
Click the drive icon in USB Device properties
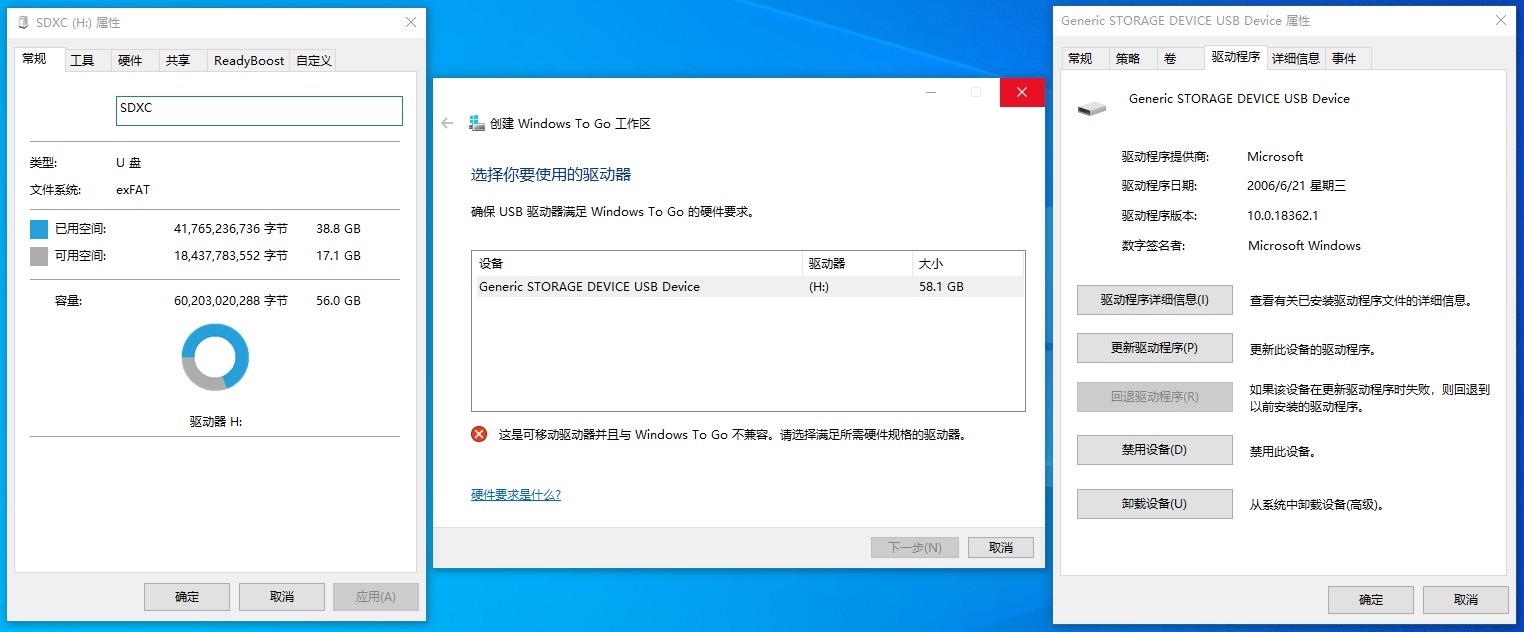[1092, 107]
